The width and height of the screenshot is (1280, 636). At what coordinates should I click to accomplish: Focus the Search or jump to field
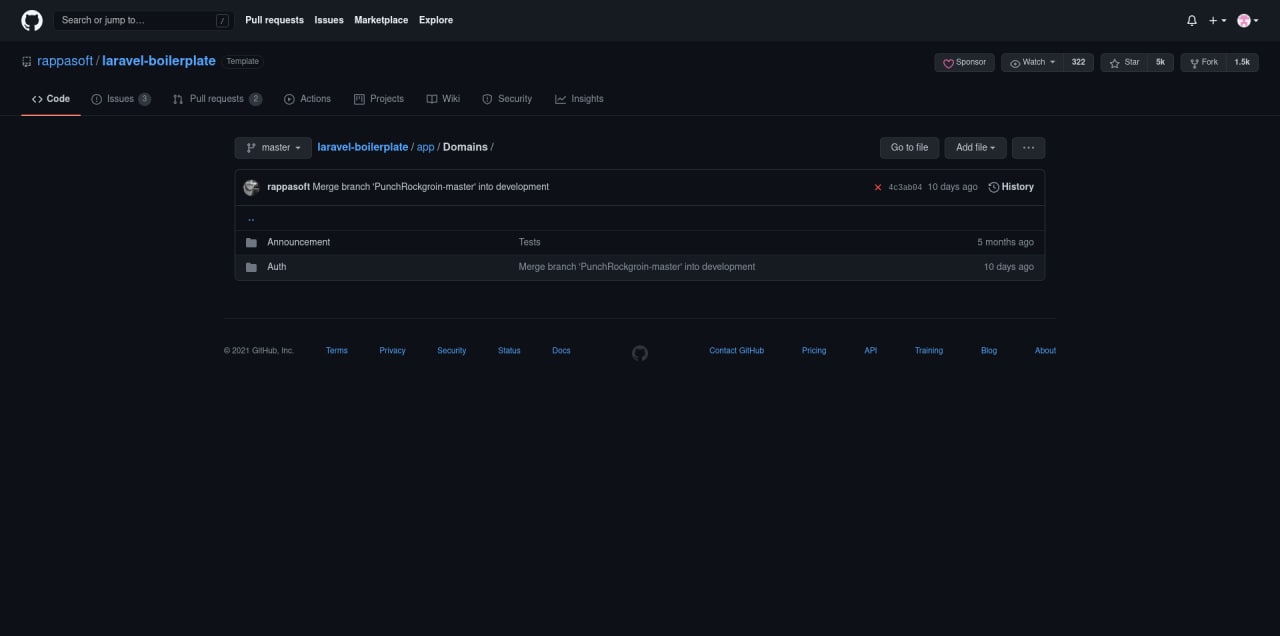145,20
